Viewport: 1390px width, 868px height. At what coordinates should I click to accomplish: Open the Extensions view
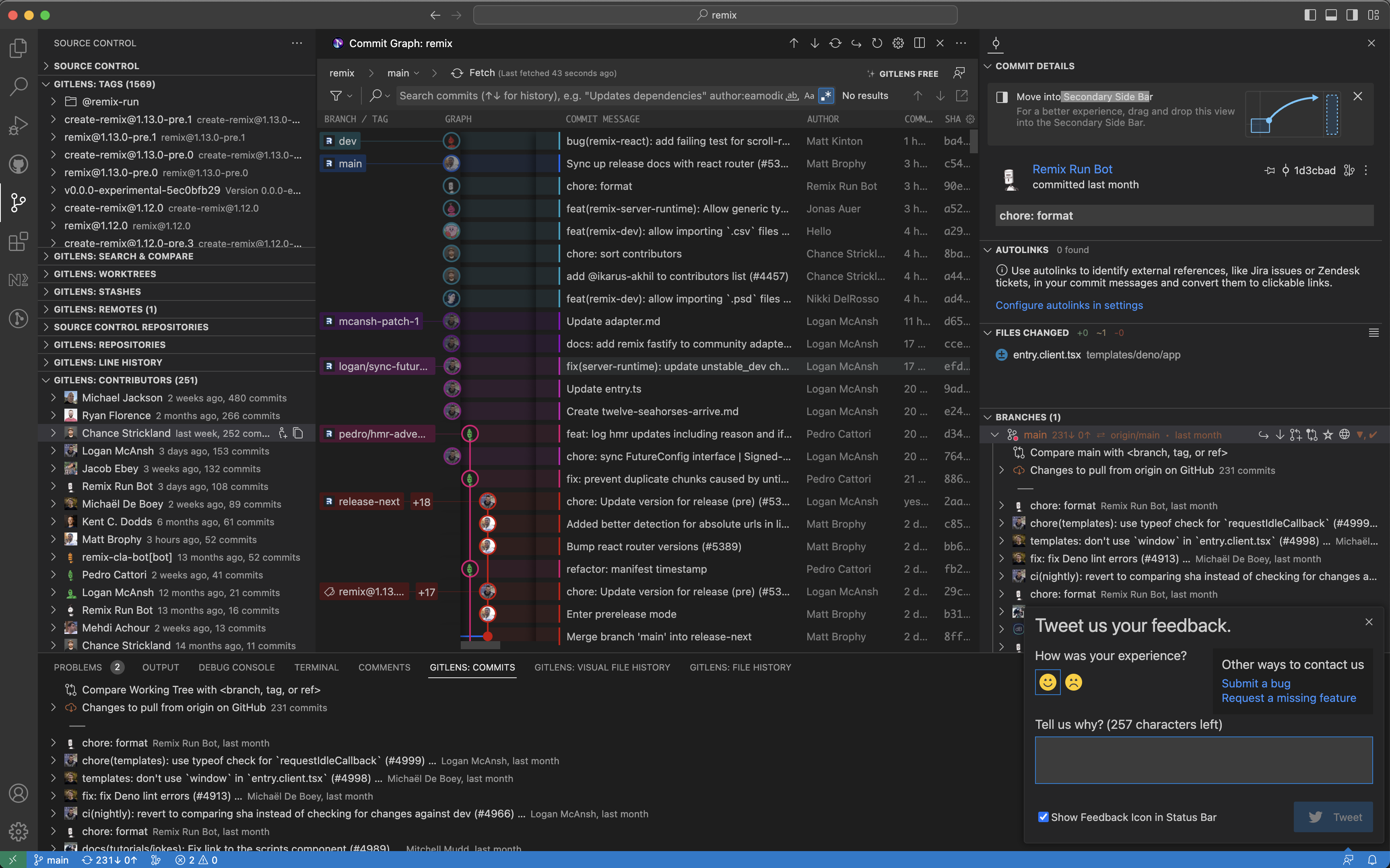(19, 241)
